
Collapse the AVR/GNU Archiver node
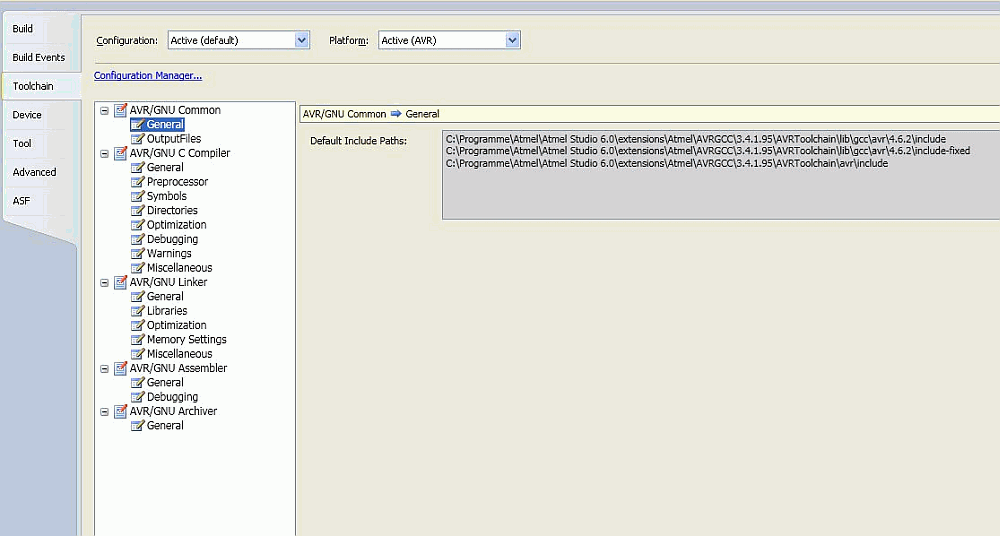coord(105,412)
